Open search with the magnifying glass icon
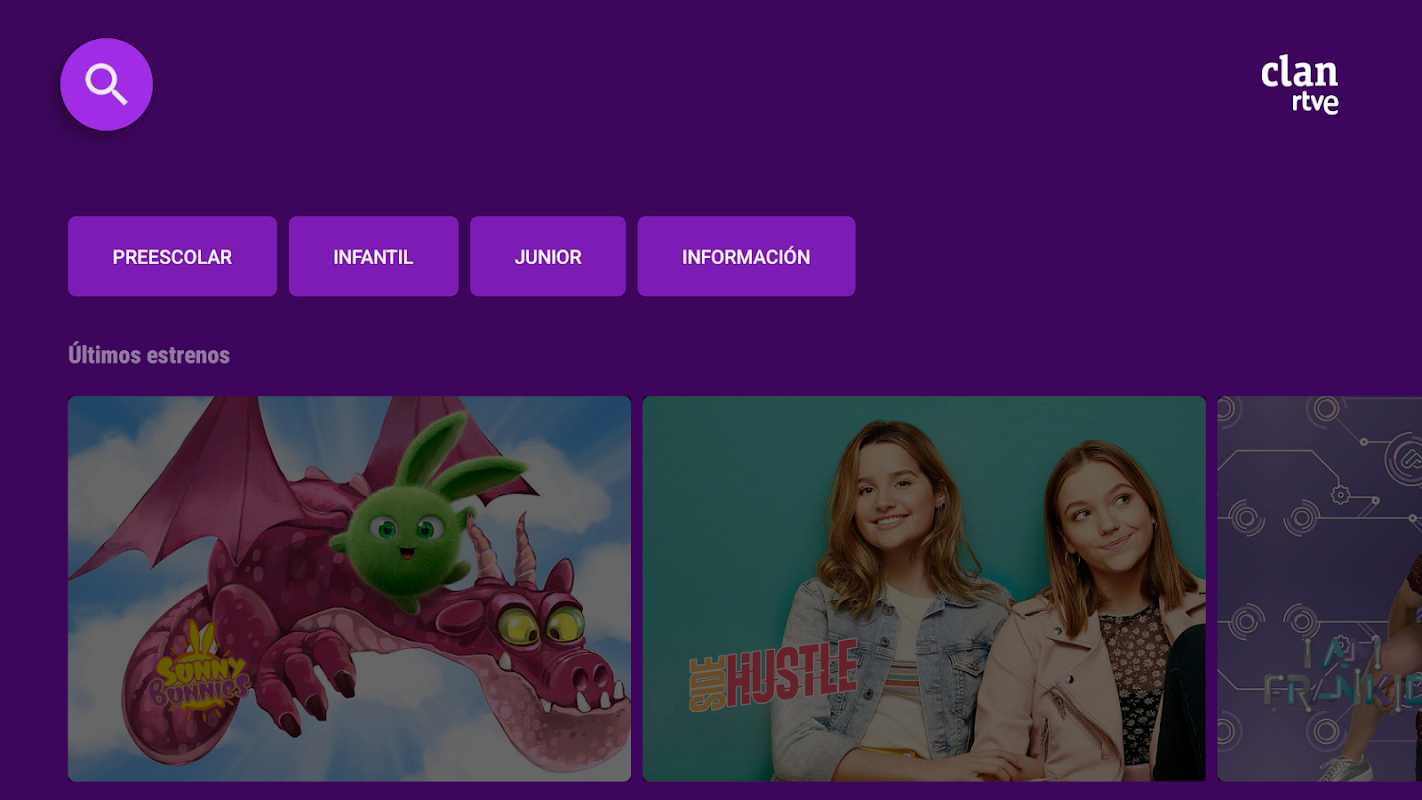 106,84
